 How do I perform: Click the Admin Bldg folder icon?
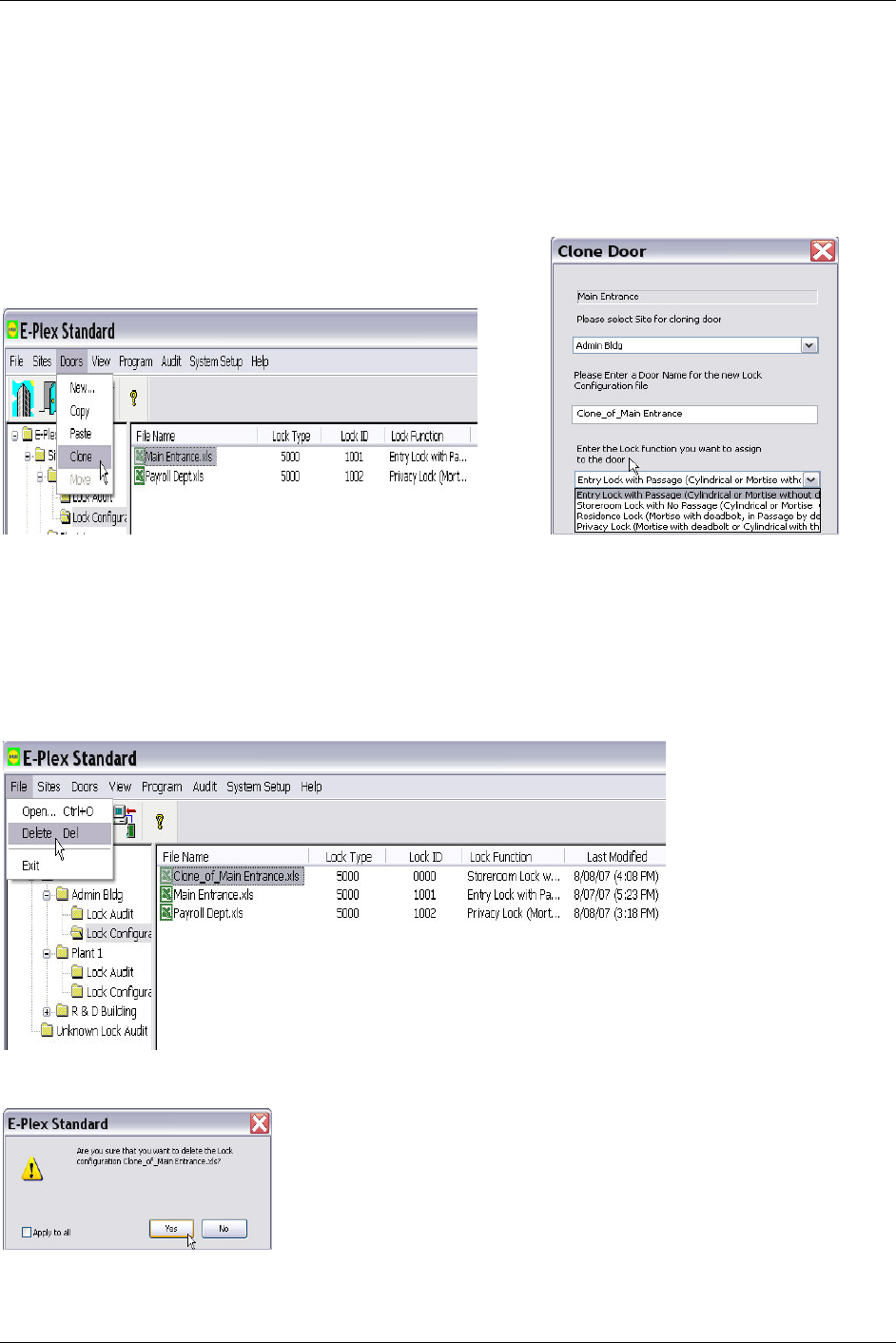62,894
